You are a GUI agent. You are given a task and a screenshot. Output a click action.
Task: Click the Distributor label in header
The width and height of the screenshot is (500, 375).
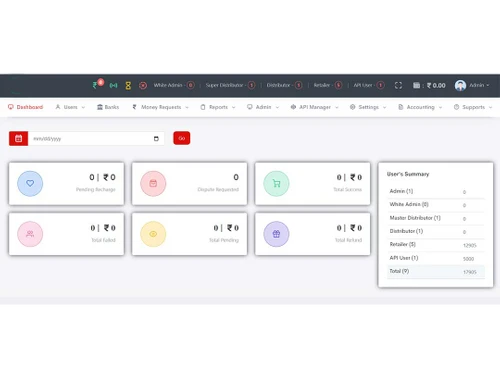(278, 85)
